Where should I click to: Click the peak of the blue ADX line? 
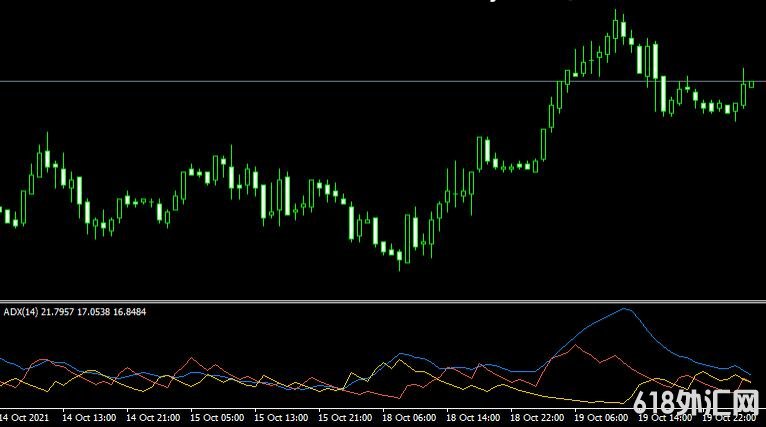[625, 309]
